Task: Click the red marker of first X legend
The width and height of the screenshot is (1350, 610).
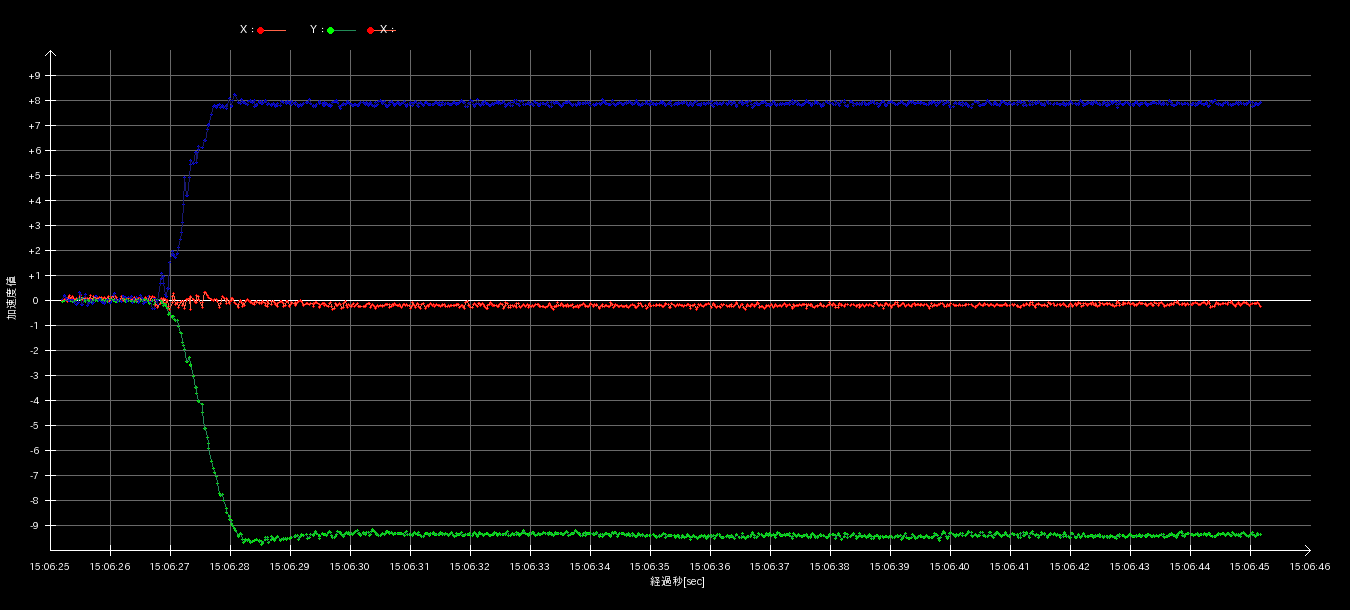Action: [x=261, y=30]
